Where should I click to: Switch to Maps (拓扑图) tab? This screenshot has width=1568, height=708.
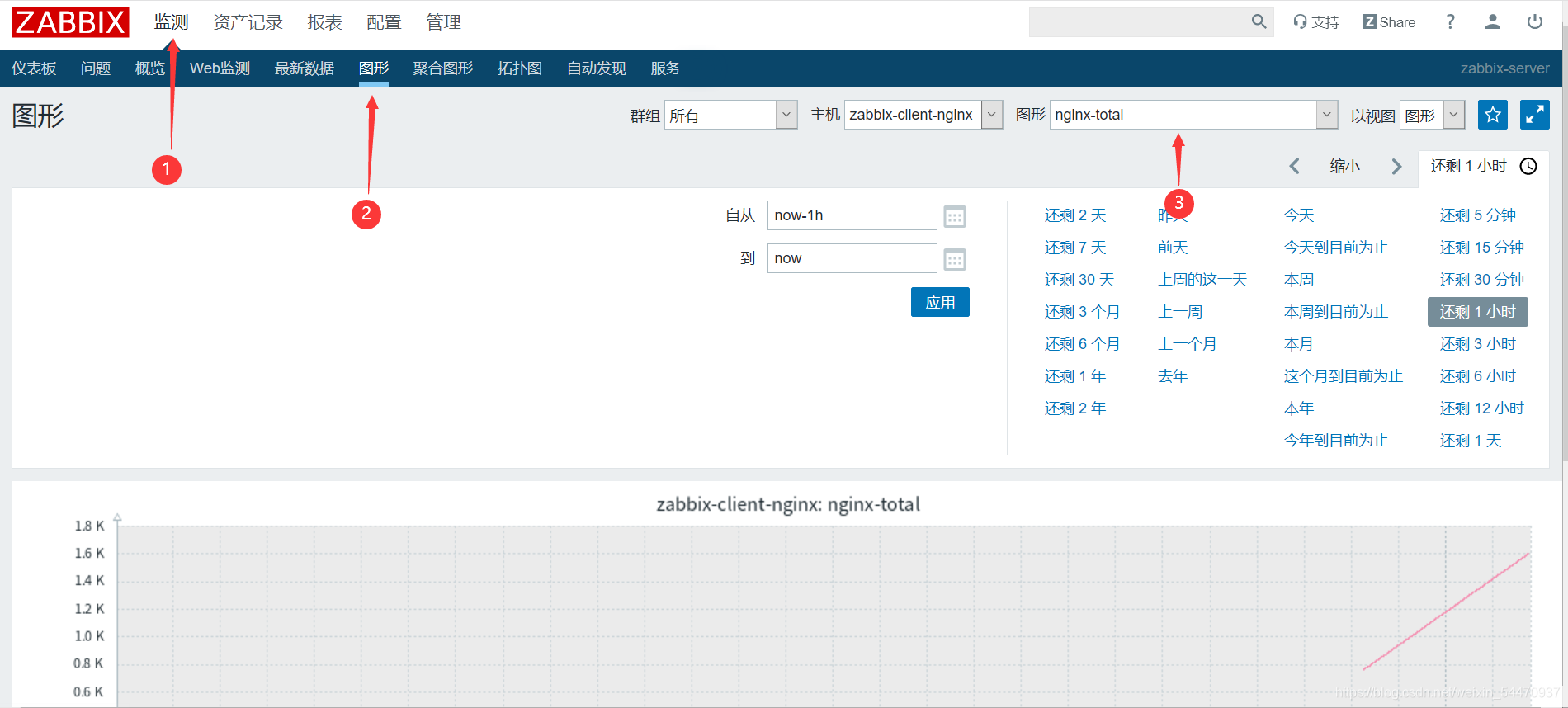point(520,68)
